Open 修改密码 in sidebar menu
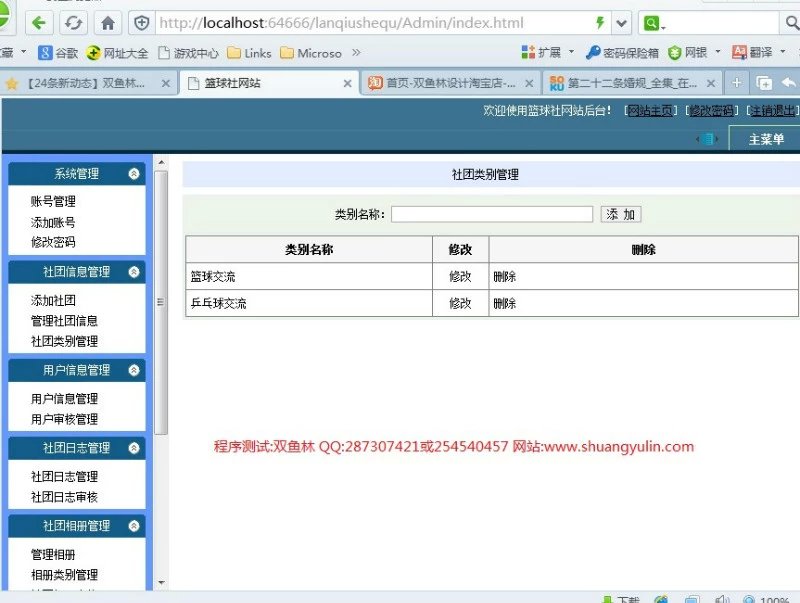The image size is (800, 603). pos(53,242)
